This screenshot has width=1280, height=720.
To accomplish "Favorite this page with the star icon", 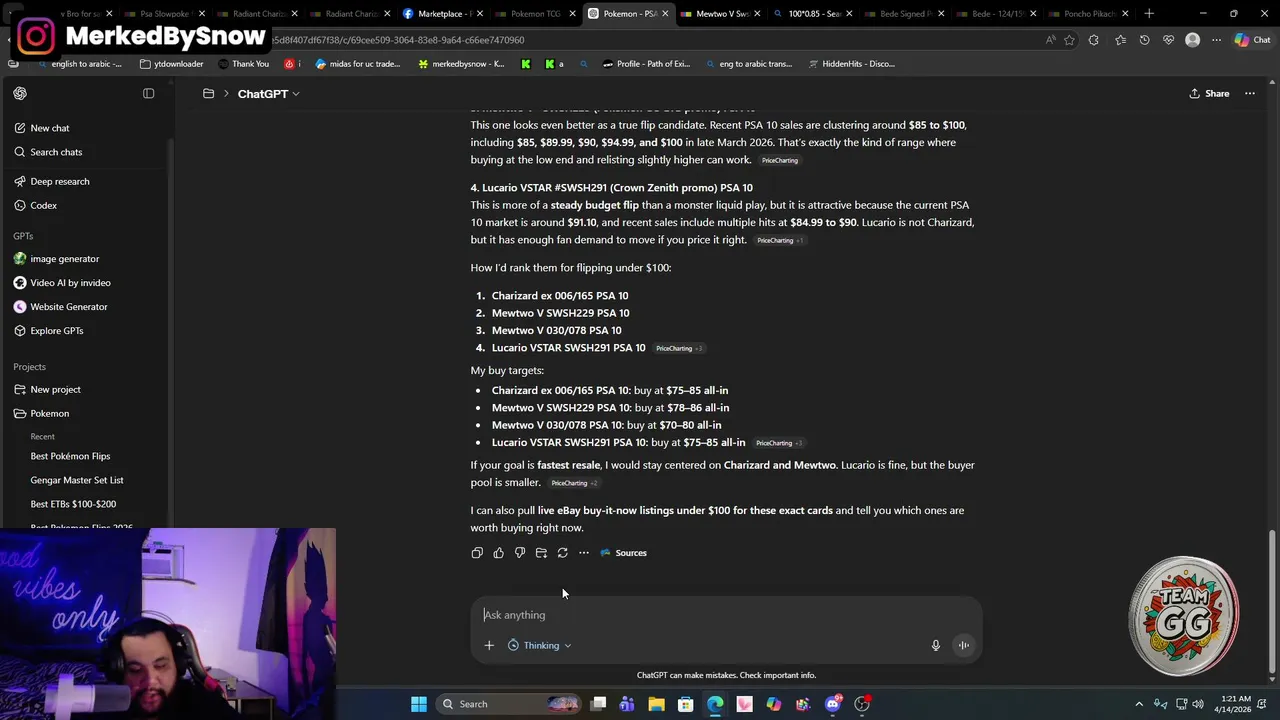I will [x=1069, y=40].
